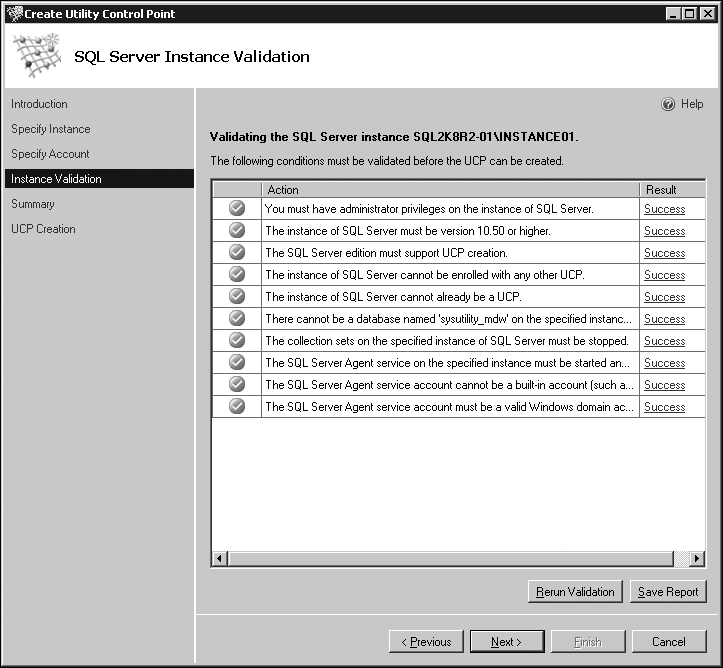Click the horizontal scrollbar track
The height and width of the screenshot is (668, 723).
(x=681, y=558)
